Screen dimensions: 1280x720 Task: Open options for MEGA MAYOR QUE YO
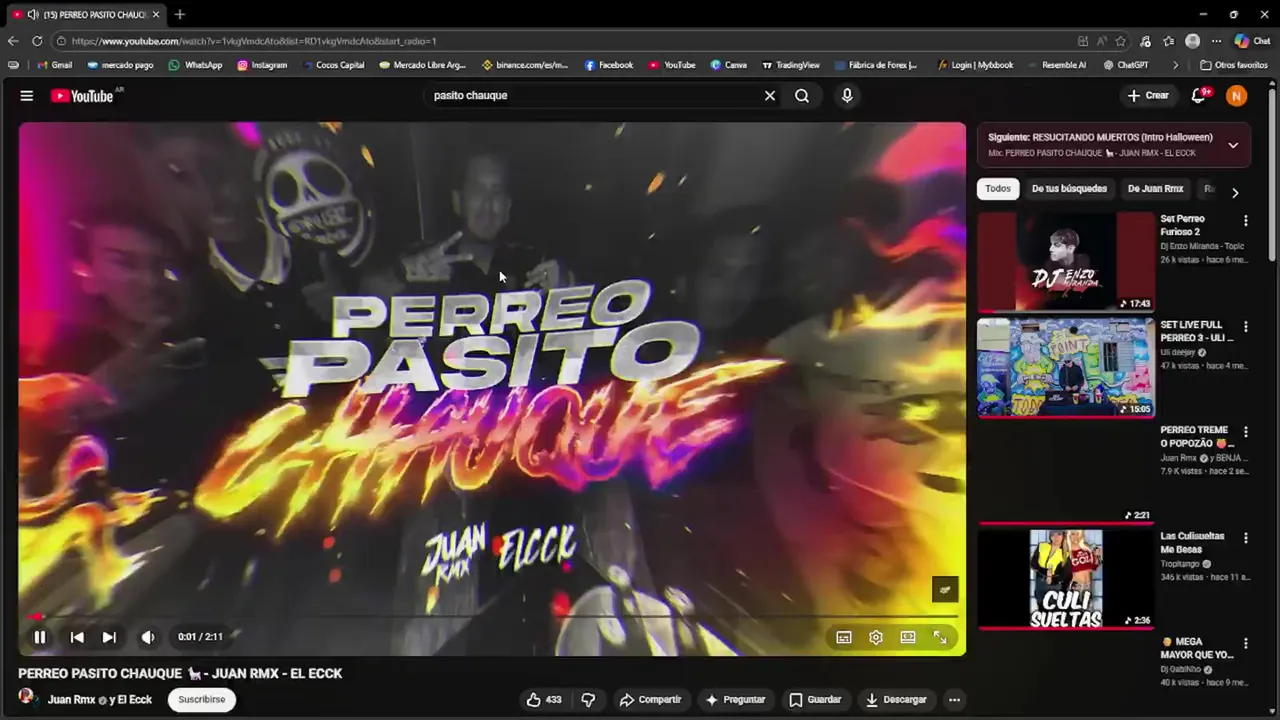(1245, 643)
